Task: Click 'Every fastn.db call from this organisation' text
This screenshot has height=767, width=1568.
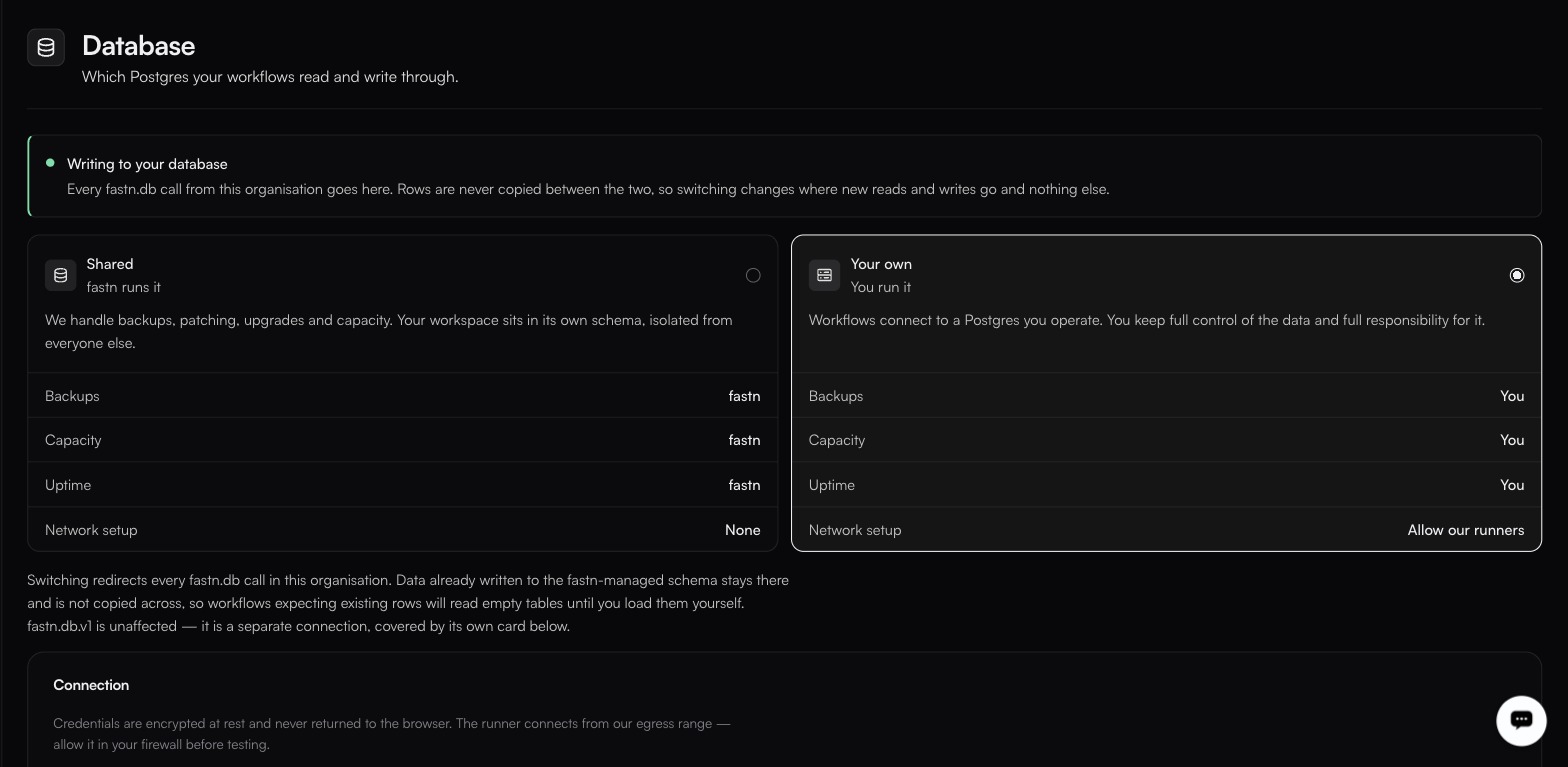Action: pyautogui.click(x=588, y=189)
